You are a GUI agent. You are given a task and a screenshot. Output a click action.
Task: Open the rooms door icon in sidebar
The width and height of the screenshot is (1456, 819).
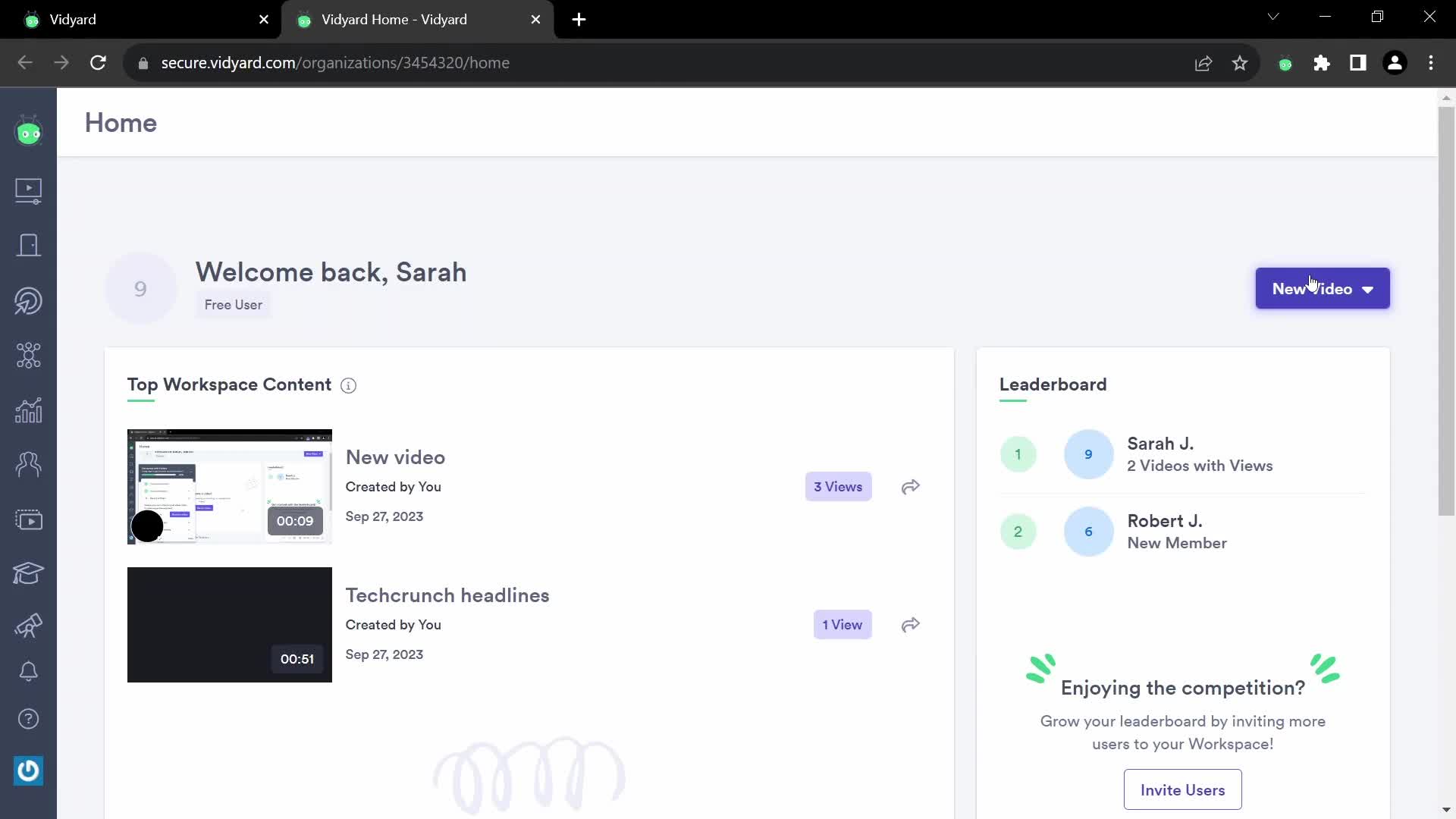click(29, 245)
